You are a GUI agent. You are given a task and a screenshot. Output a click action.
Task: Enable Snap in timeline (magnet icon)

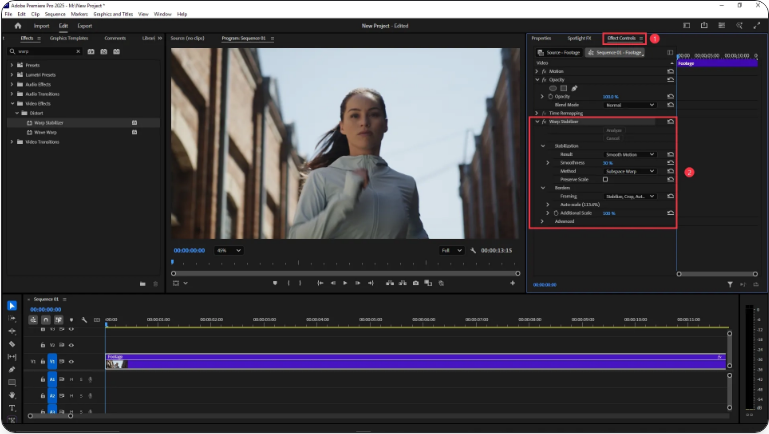45,320
